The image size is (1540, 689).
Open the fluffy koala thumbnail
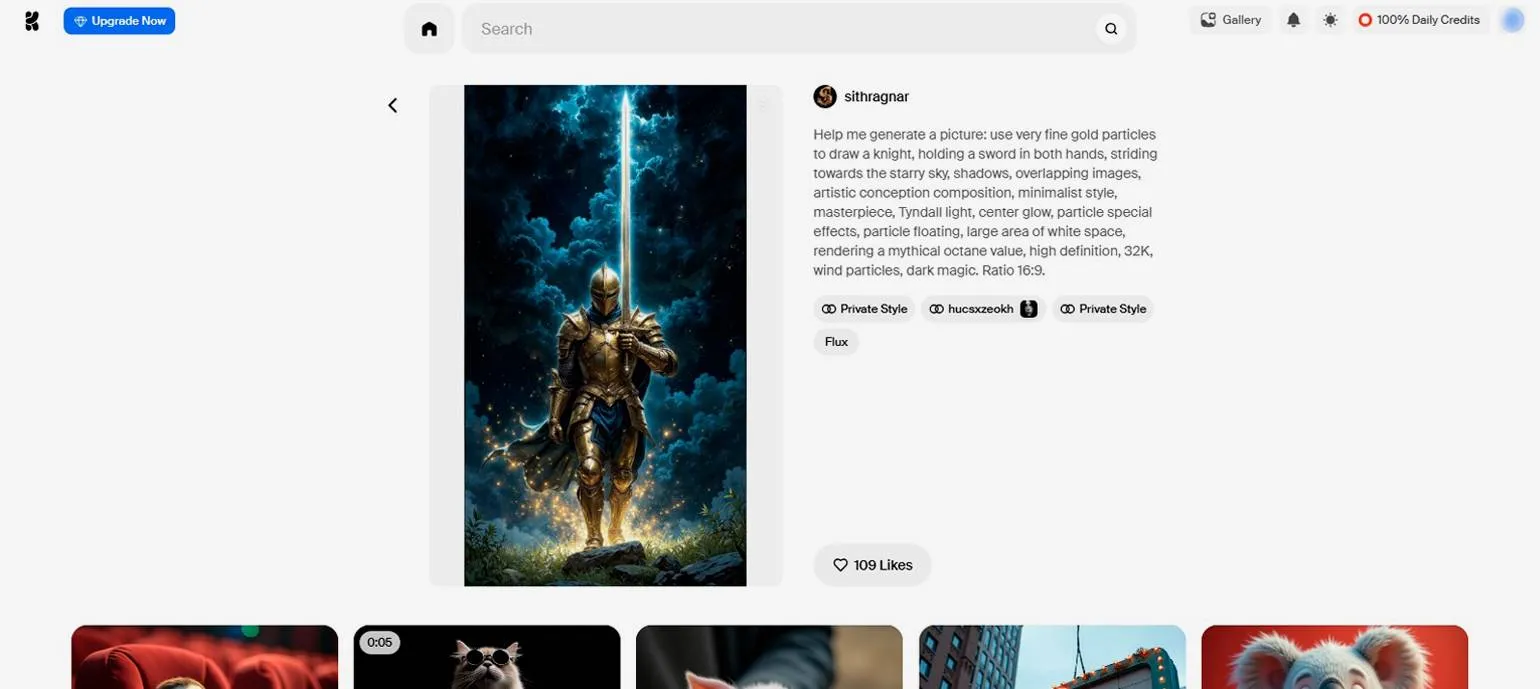click(x=1334, y=657)
